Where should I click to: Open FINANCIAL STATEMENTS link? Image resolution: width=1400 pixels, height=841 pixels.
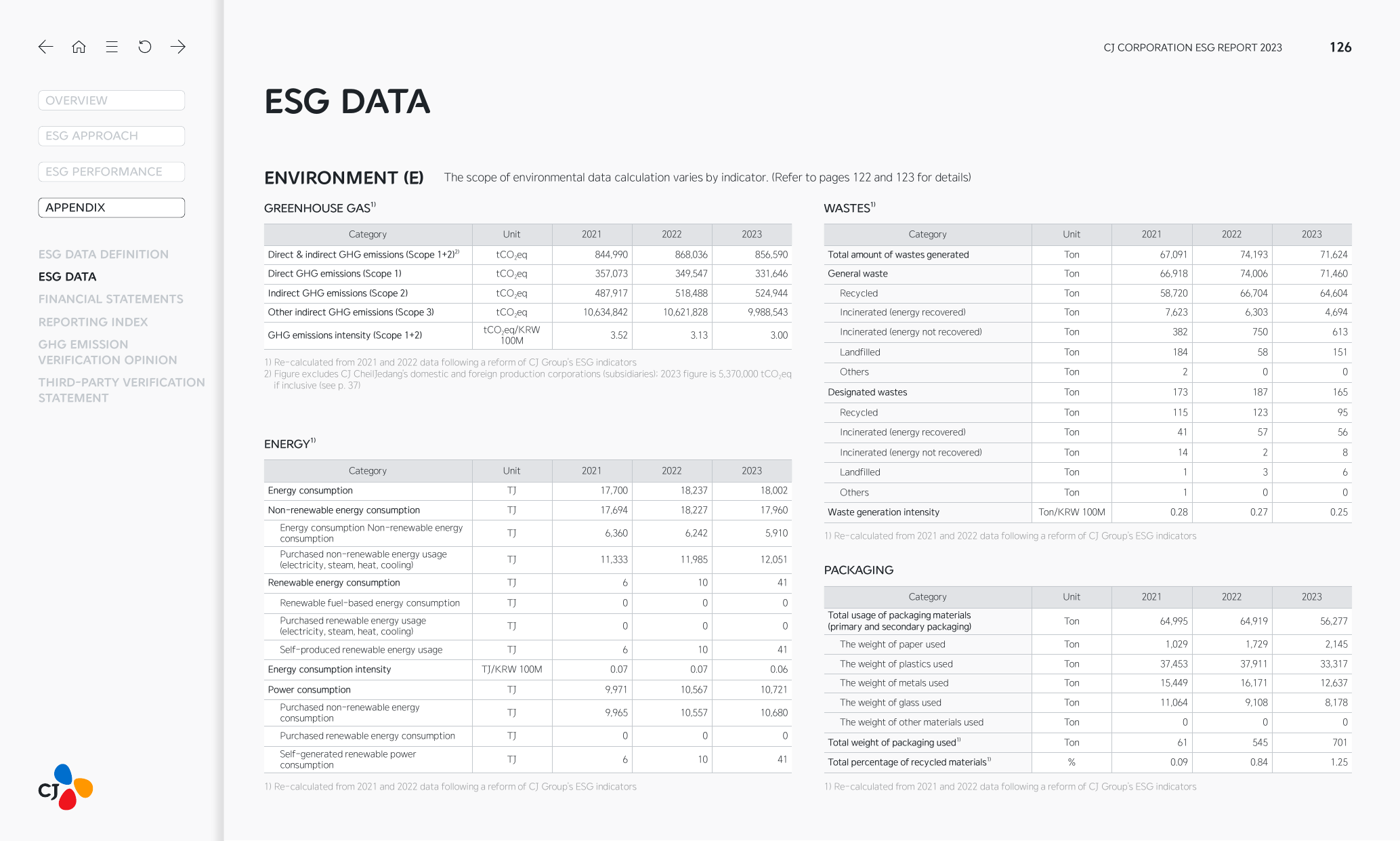111,299
